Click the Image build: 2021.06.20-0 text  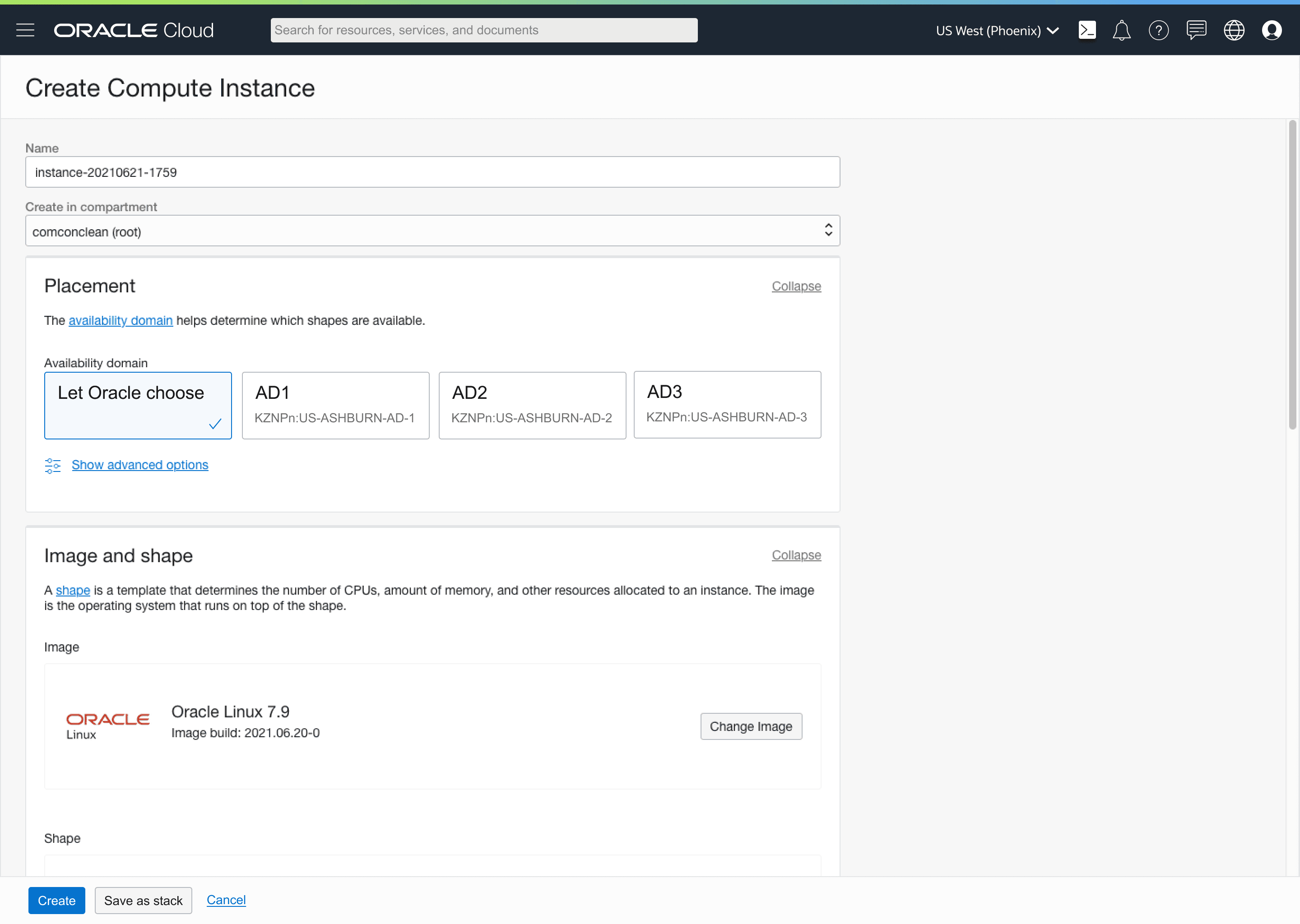click(x=246, y=733)
